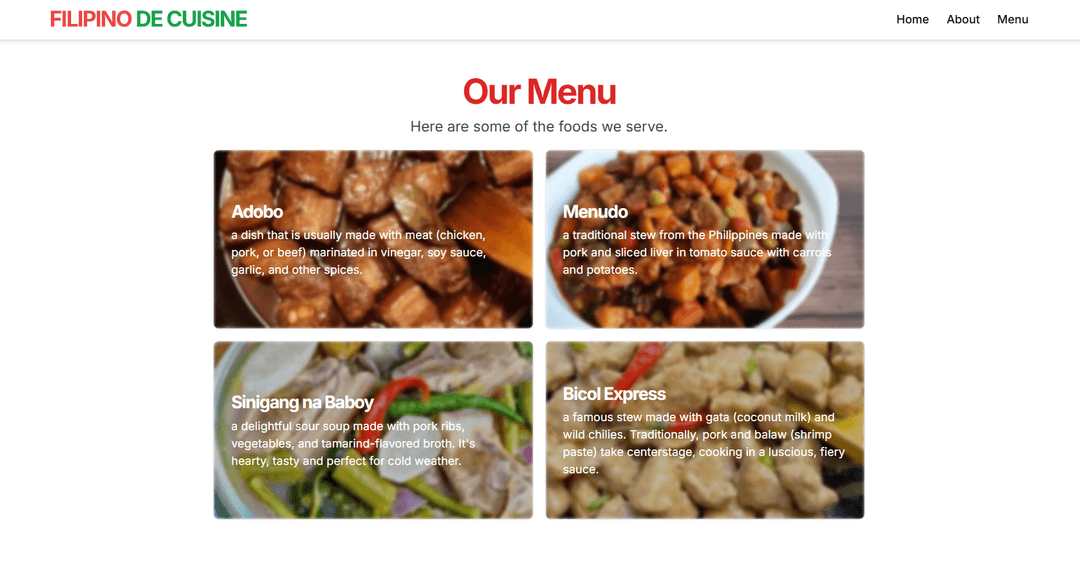Click the red FILIPINO word in the logo

pyautogui.click(x=90, y=19)
